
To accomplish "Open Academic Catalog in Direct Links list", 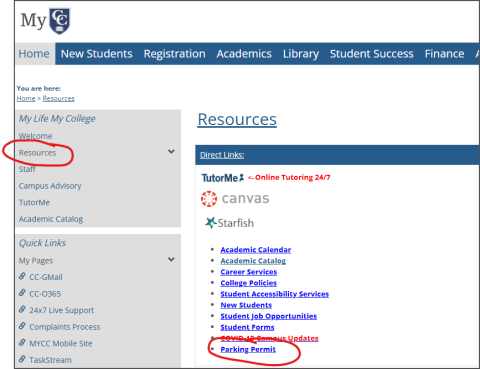I will pos(253,261).
